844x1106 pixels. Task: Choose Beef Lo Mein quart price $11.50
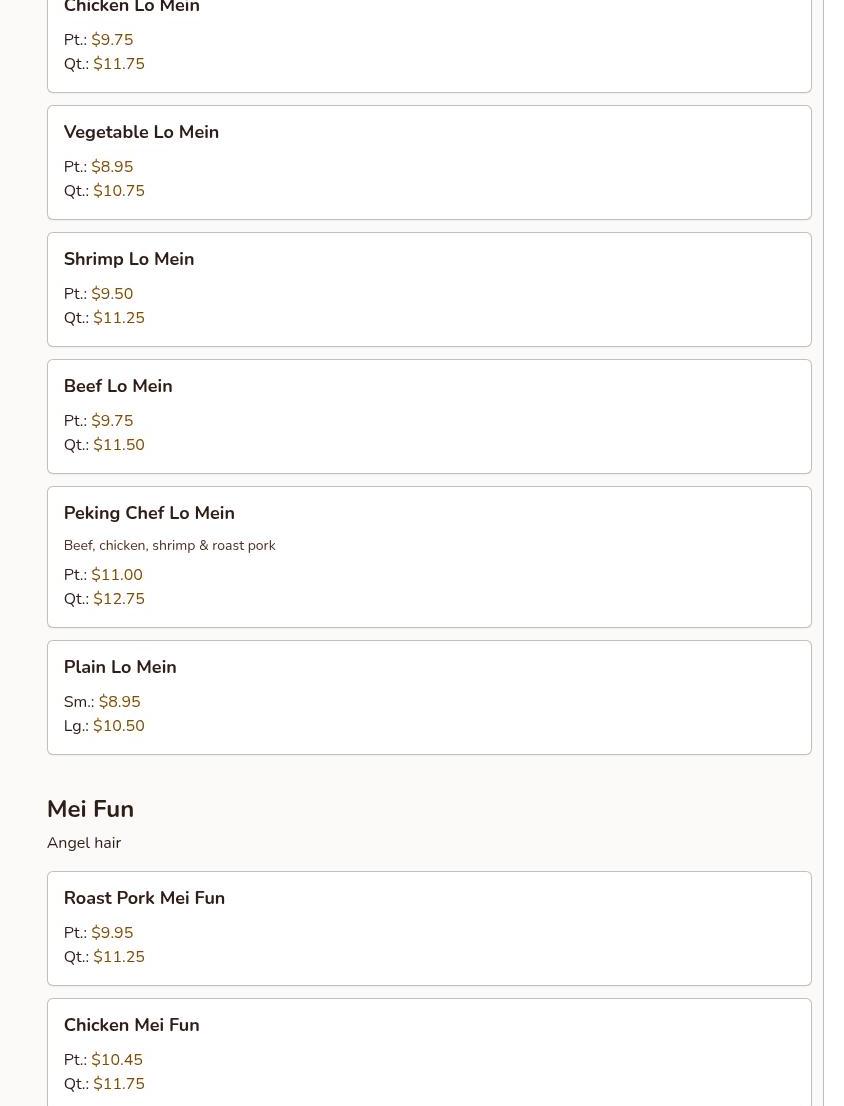click(119, 445)
